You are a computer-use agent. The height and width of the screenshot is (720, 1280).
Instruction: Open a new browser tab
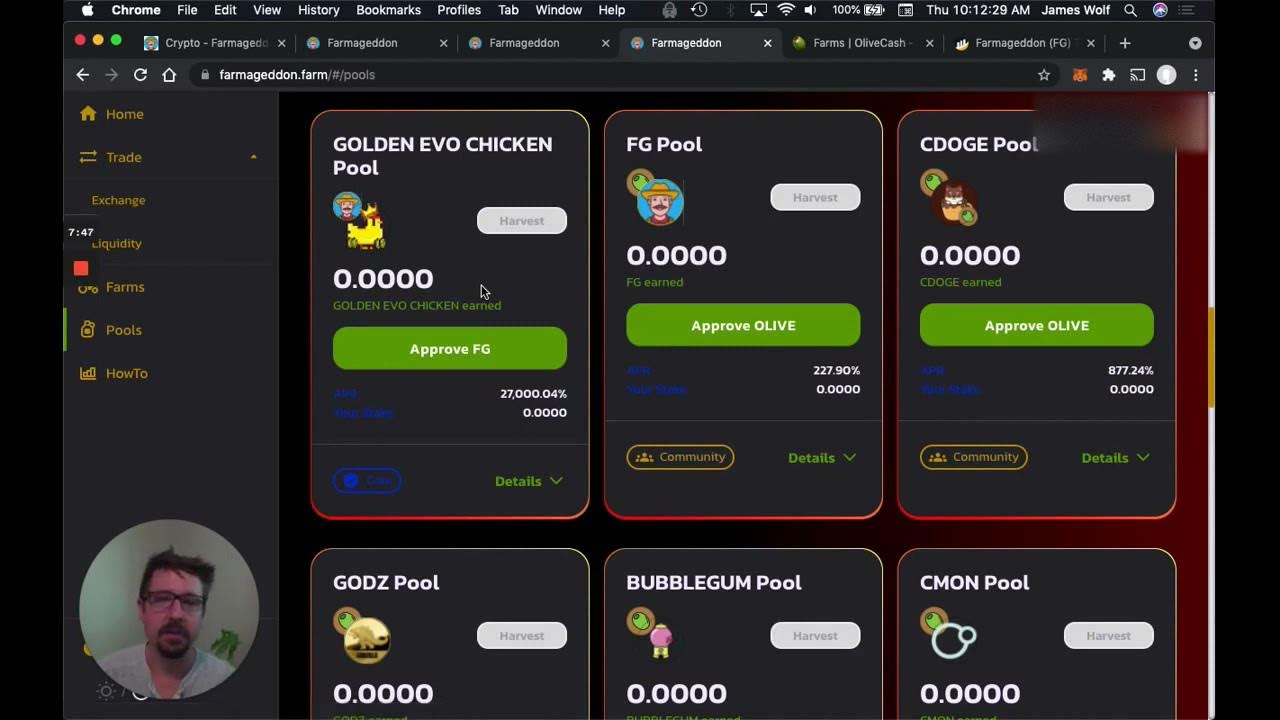click(x=1125, y=43)
